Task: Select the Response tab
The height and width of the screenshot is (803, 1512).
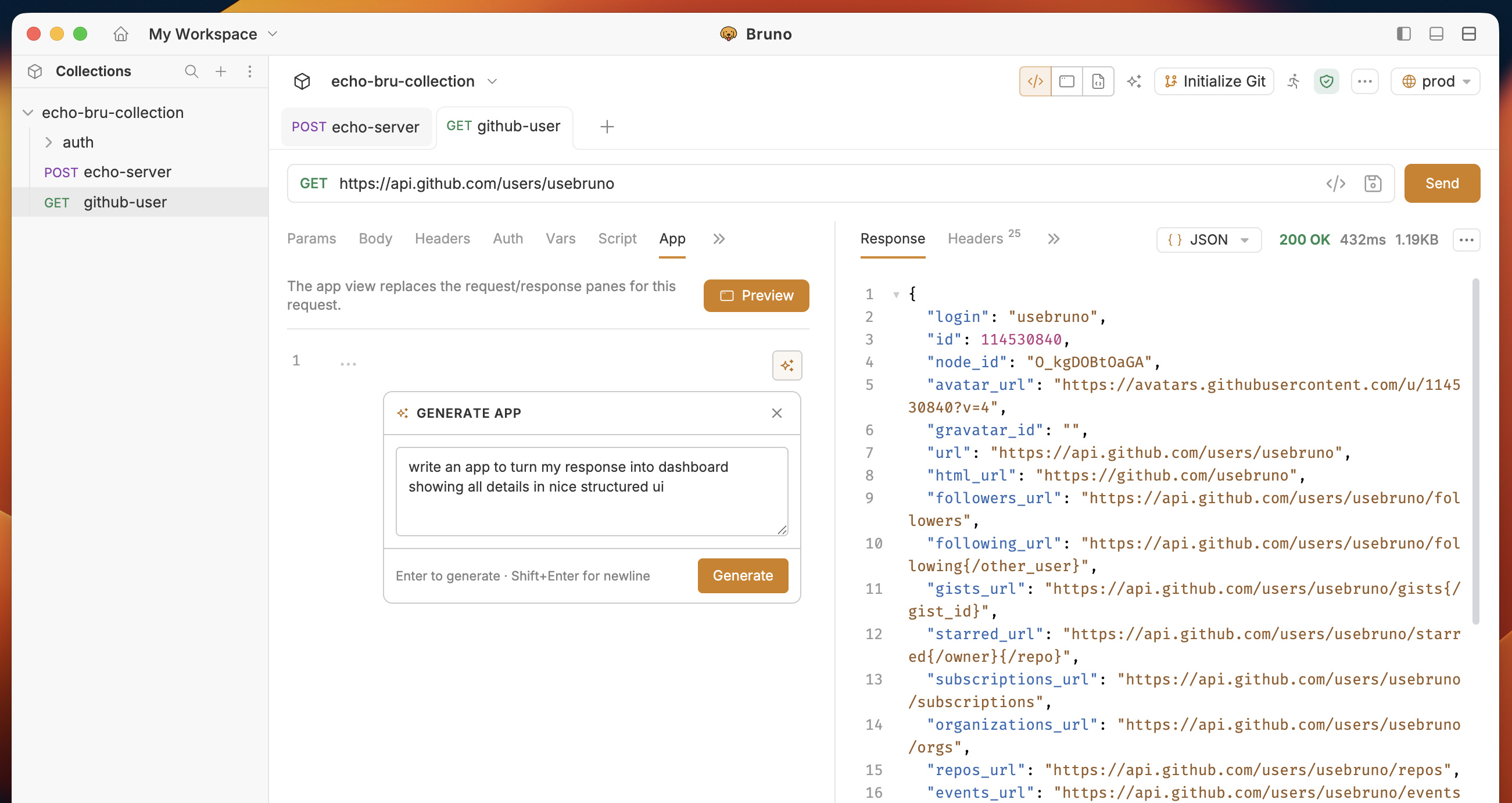Action: 893,239
